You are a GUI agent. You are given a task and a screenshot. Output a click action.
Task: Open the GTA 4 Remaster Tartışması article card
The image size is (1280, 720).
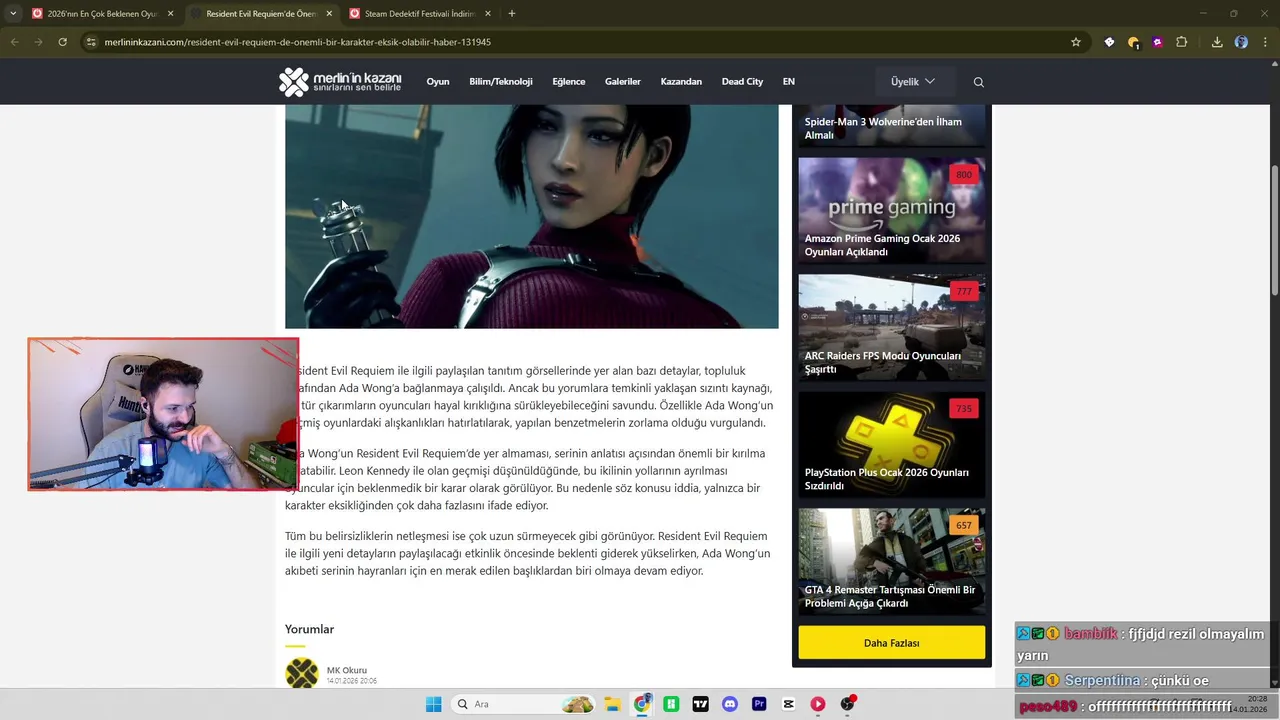pyautogui.click(x=892, y=561)
